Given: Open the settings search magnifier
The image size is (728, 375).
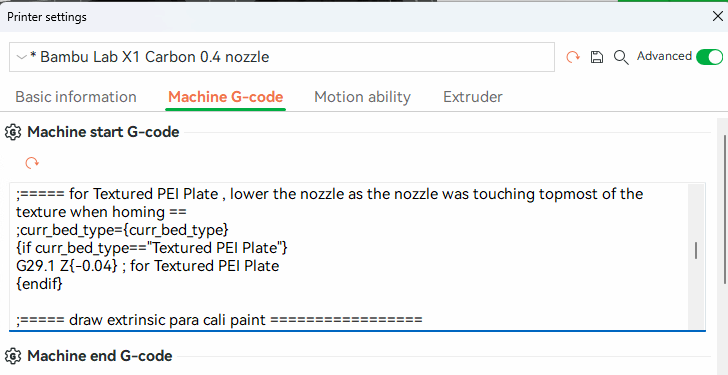Looking at the screenshot, I should click(621, 57).
